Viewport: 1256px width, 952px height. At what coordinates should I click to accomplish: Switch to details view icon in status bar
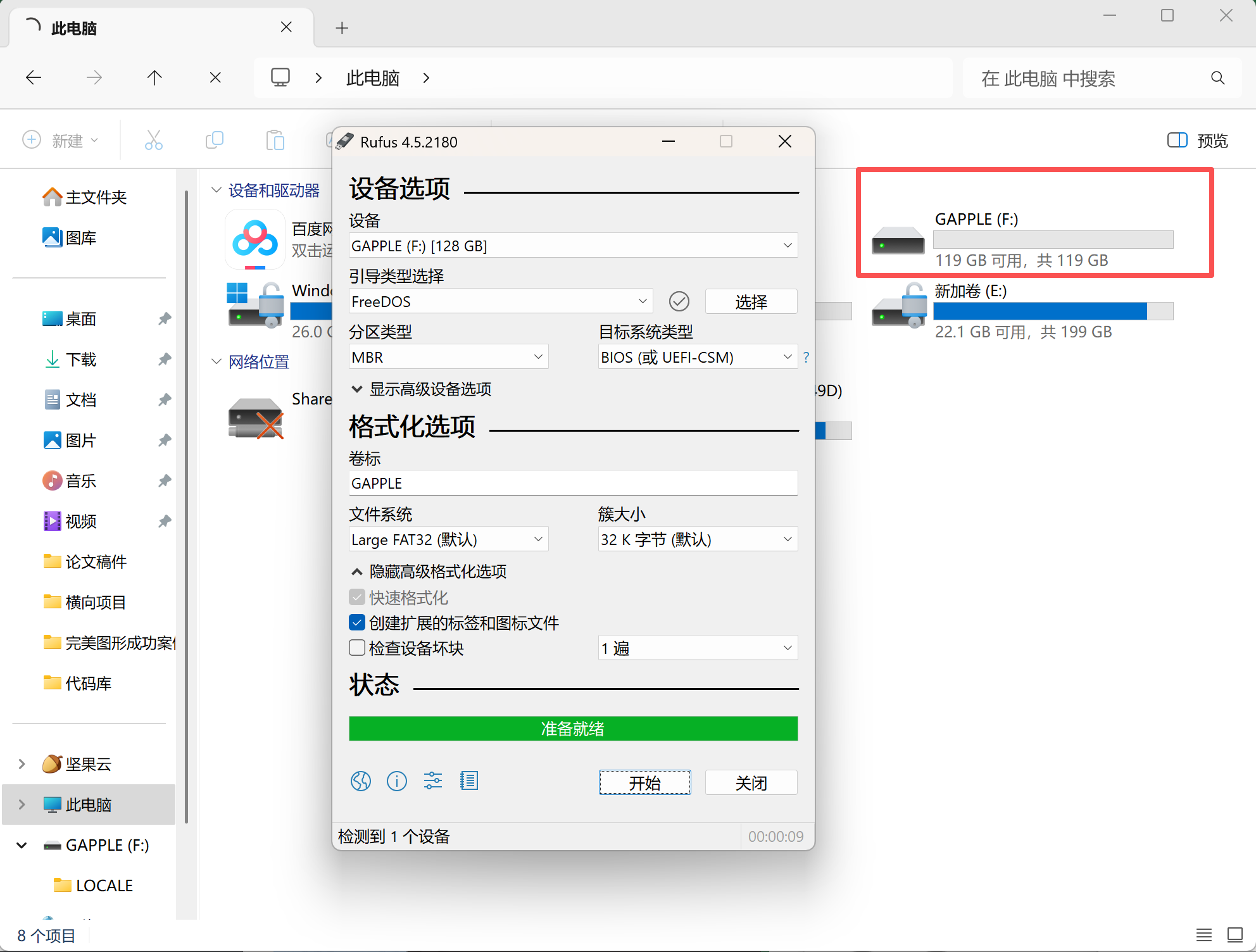(x=1204, y=935)
